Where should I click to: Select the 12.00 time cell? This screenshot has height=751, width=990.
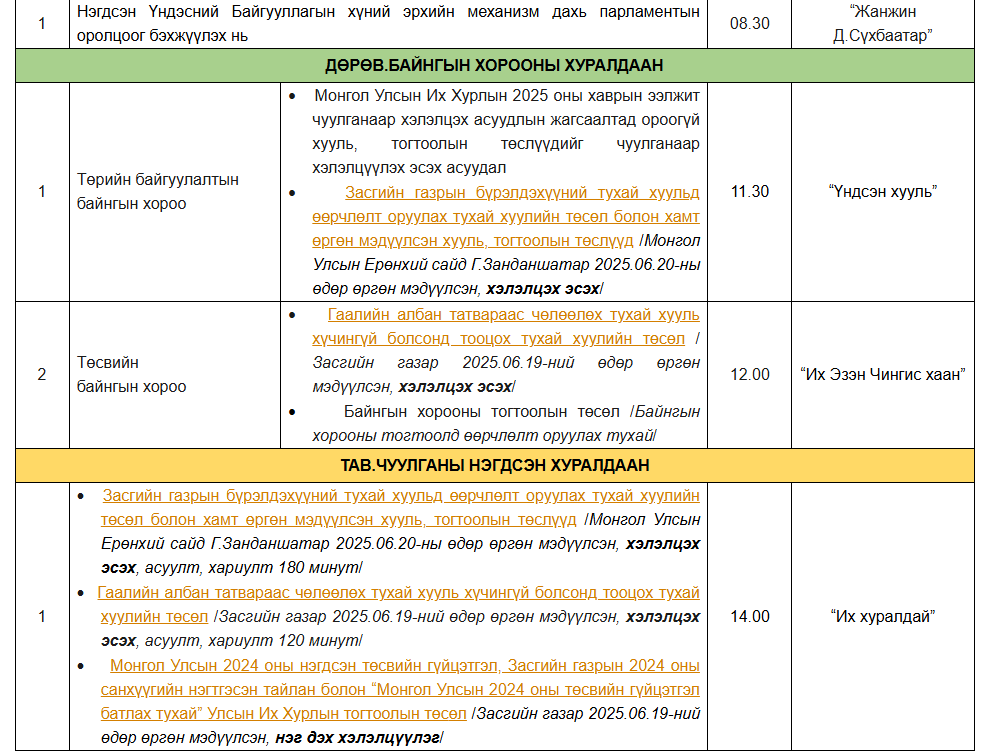click(x=749, y=374)
